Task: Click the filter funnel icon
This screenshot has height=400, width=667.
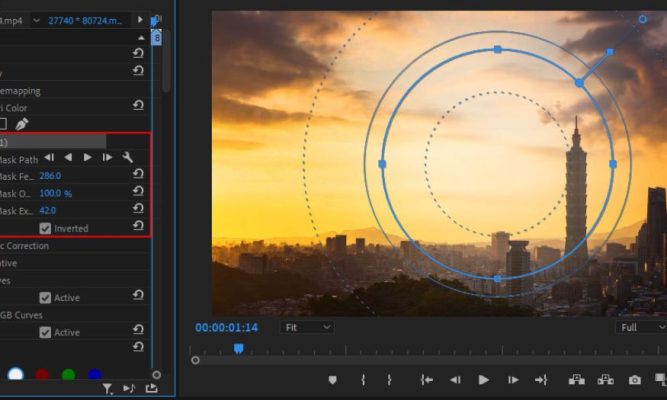Action: click(107, 389)
